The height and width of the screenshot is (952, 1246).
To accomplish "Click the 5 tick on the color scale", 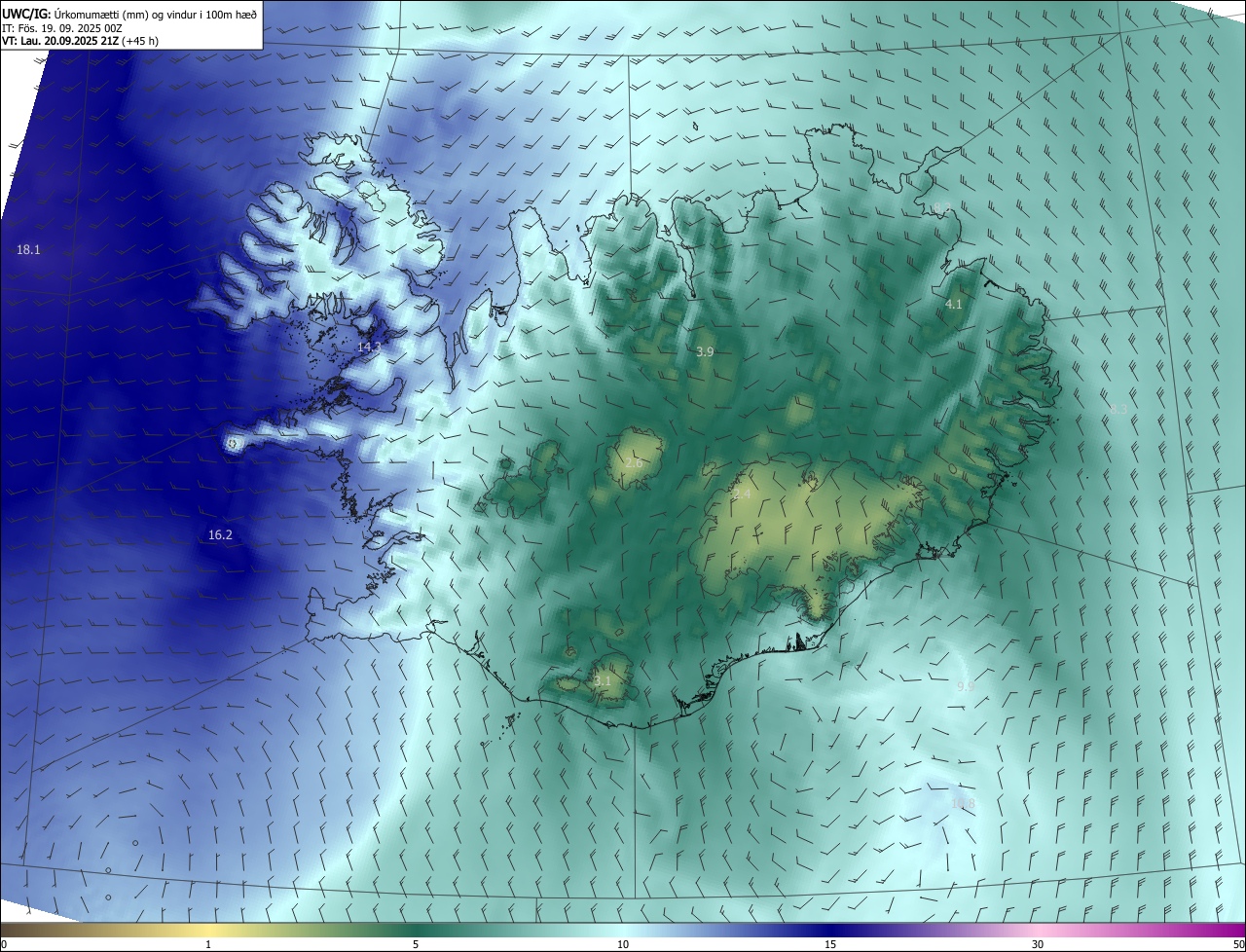I will coord(416,944).
